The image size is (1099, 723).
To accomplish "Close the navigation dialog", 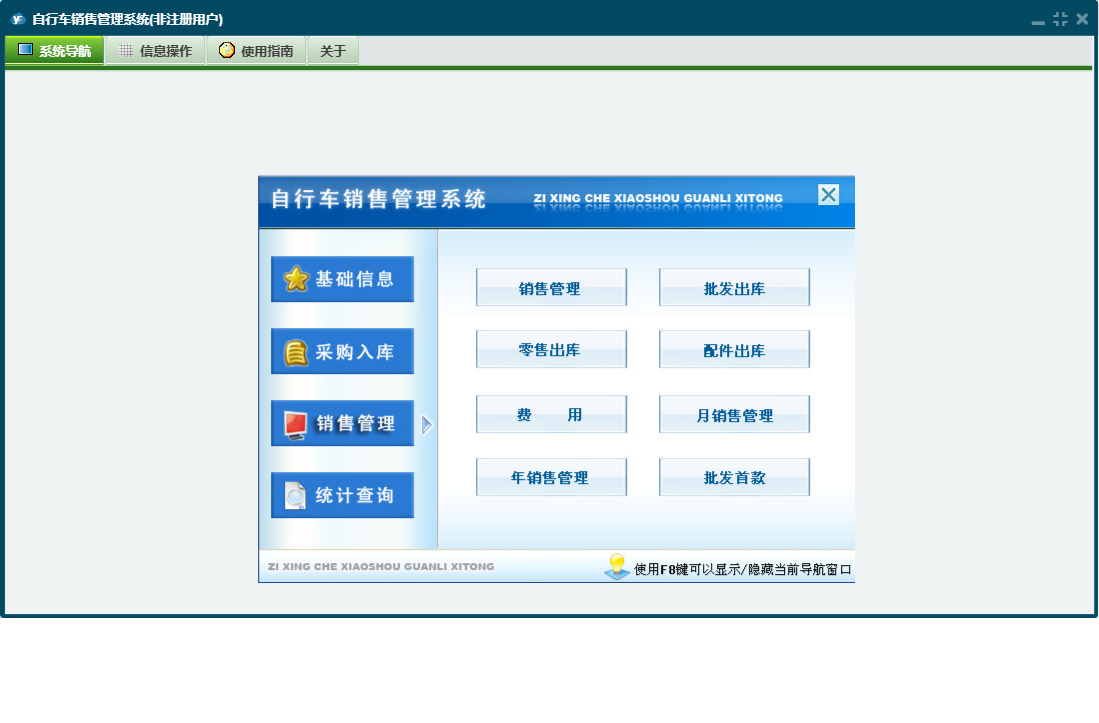I will pos(828,195).
